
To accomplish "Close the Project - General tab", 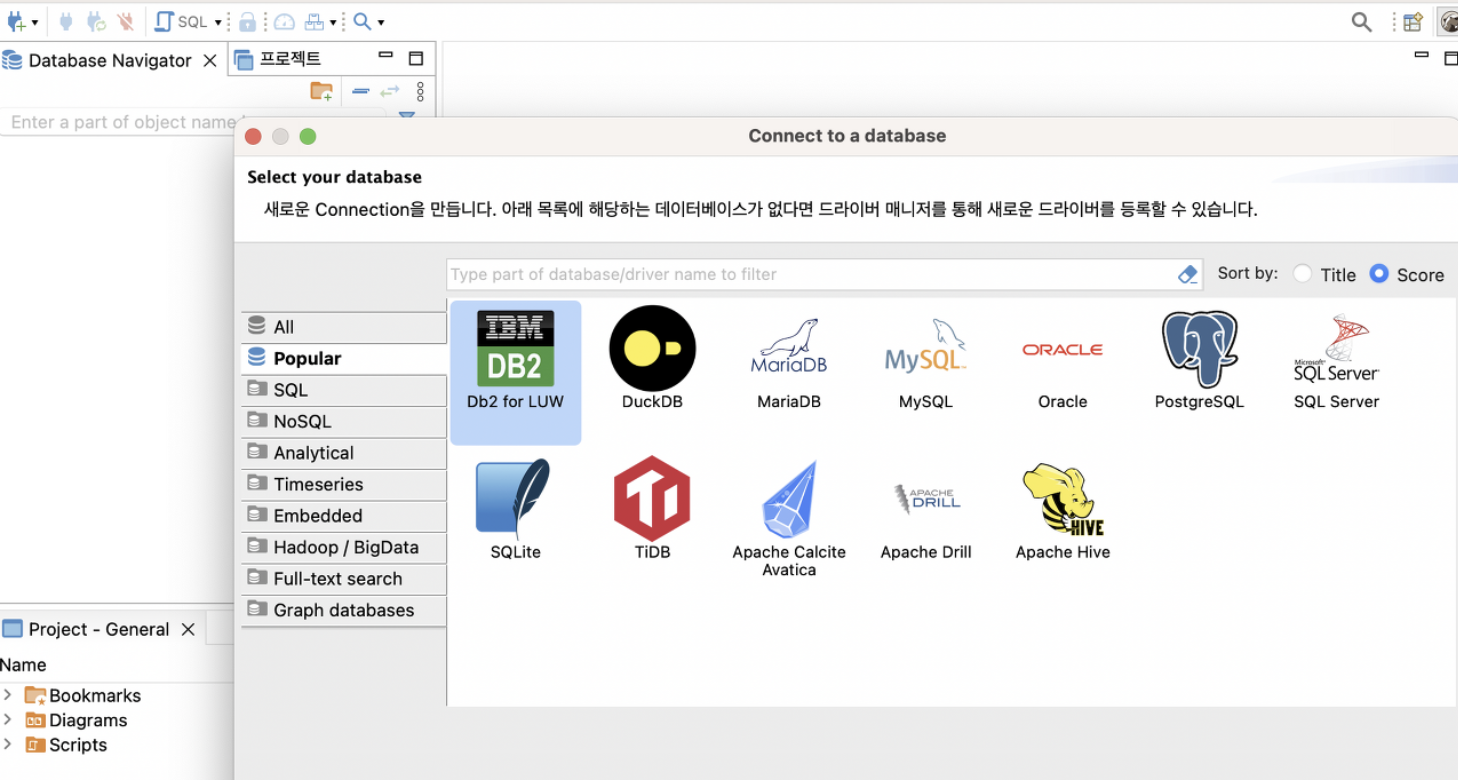I will [x=188, y=630].
